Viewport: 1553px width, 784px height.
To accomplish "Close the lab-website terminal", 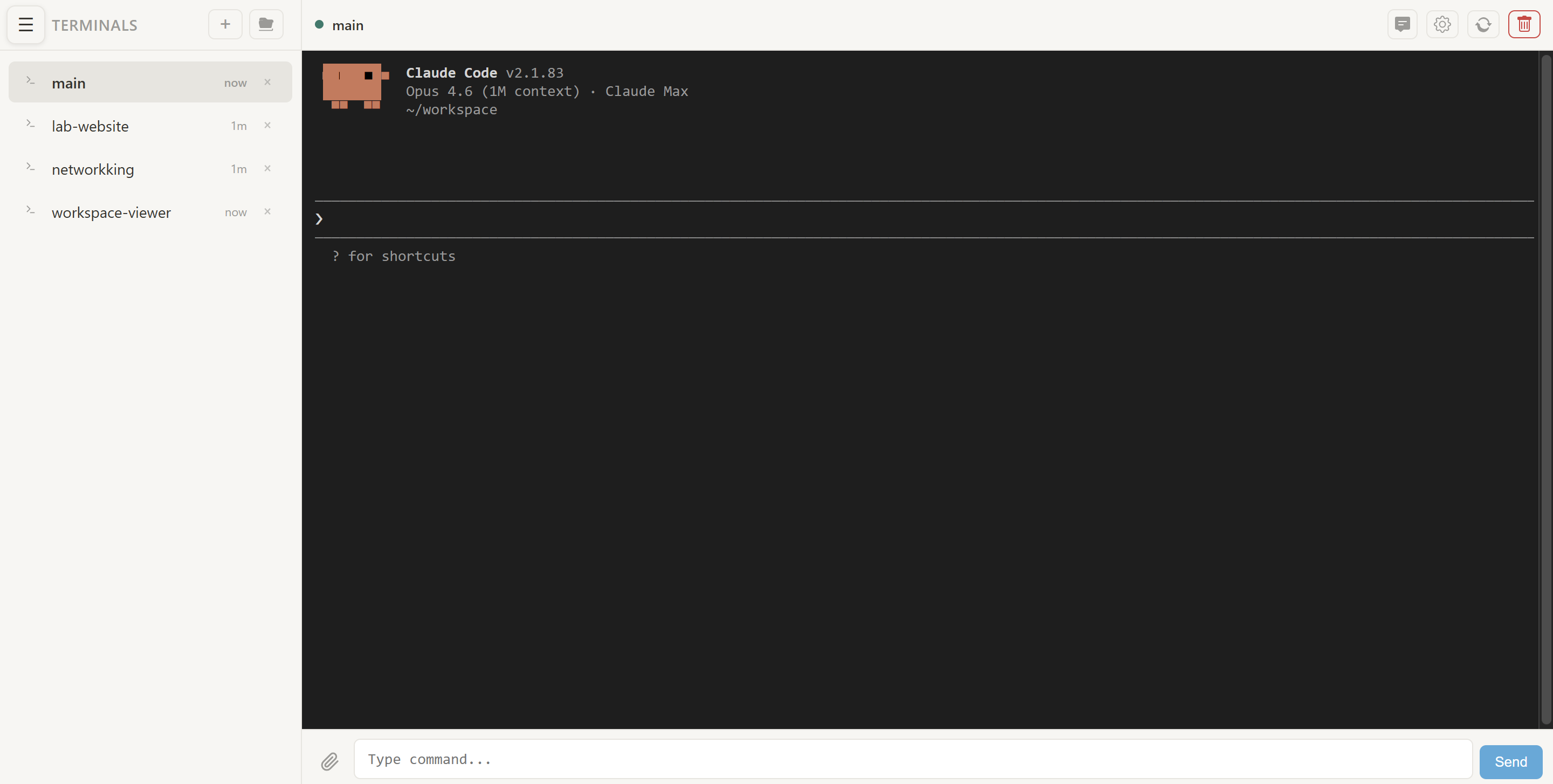I will 267,125.
